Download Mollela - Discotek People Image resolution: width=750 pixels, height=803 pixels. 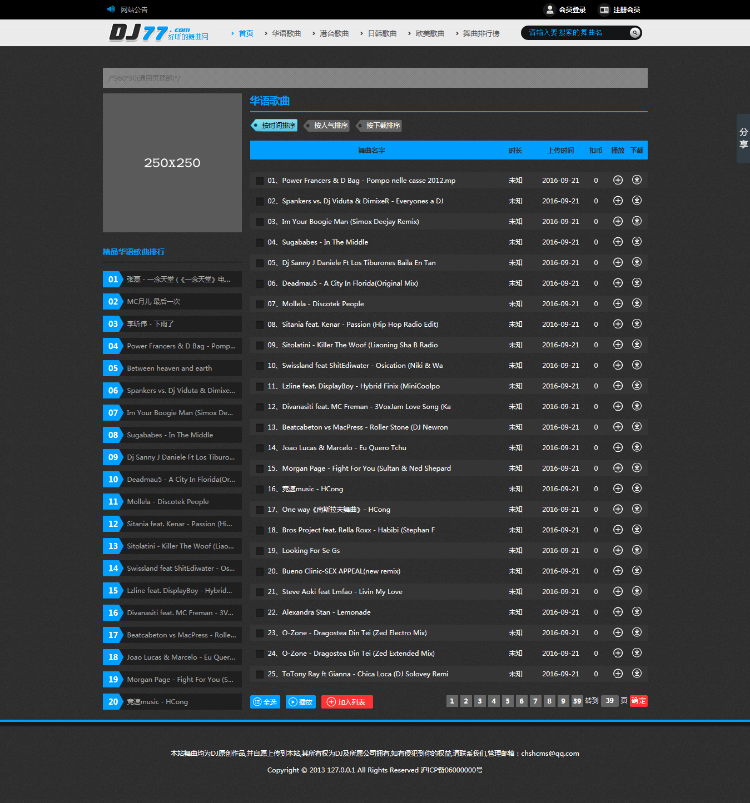tap(637, 304)
